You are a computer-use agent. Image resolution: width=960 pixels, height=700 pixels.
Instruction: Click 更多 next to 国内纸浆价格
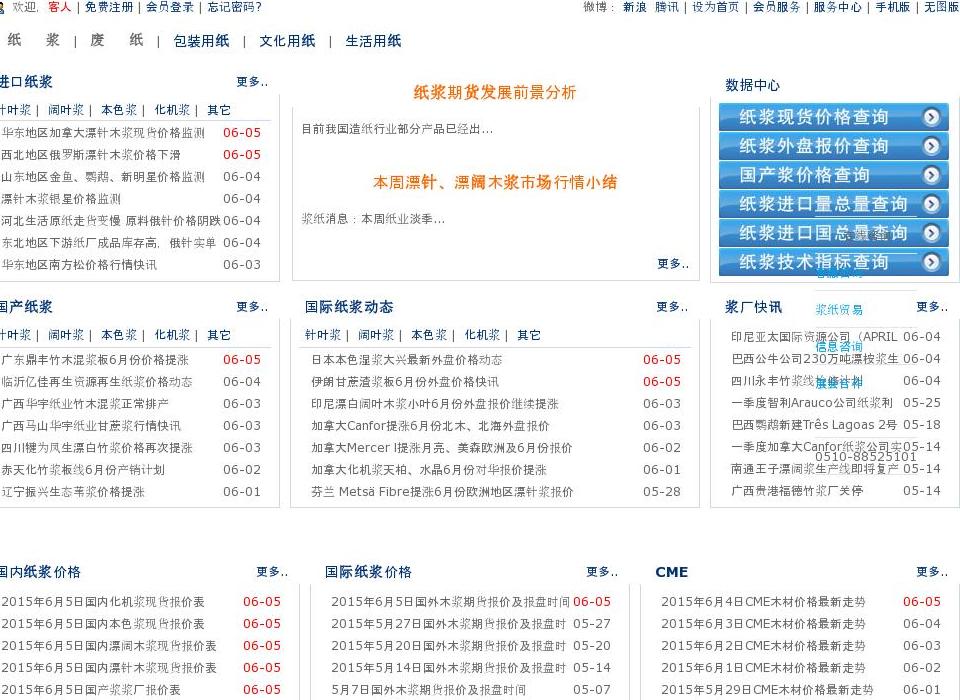[272, 571]
